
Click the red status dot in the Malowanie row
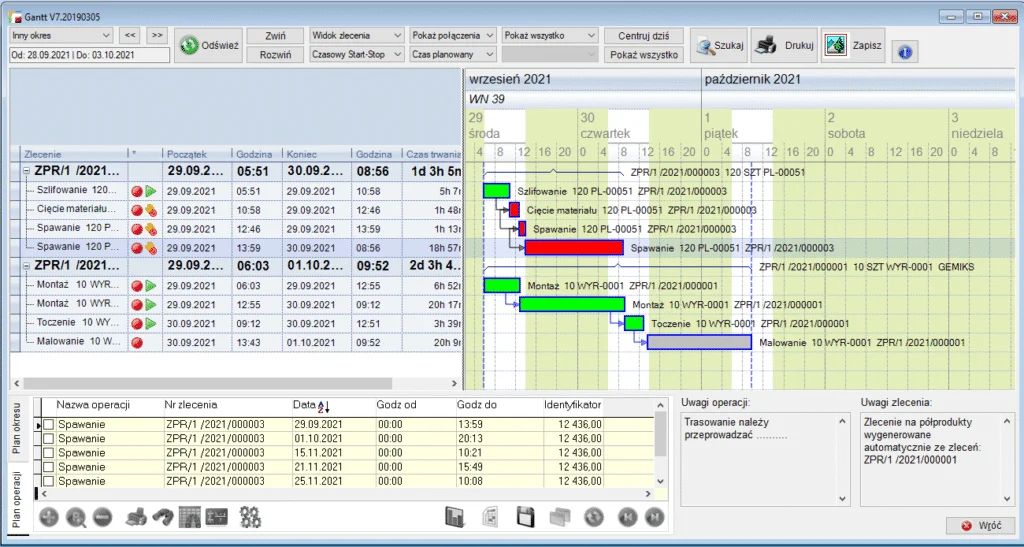click(136, 343)
